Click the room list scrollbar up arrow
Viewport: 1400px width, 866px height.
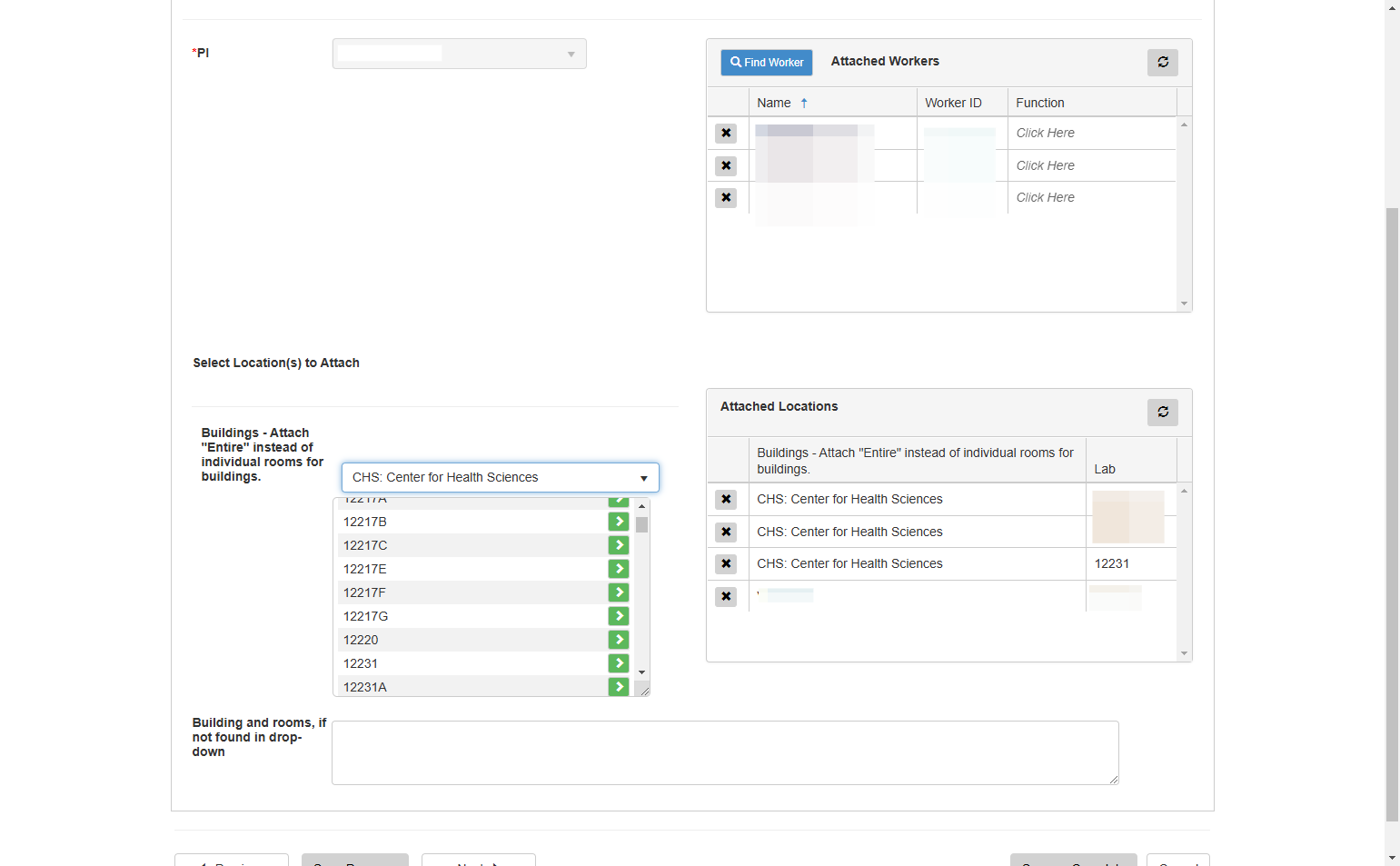[641, 505]
